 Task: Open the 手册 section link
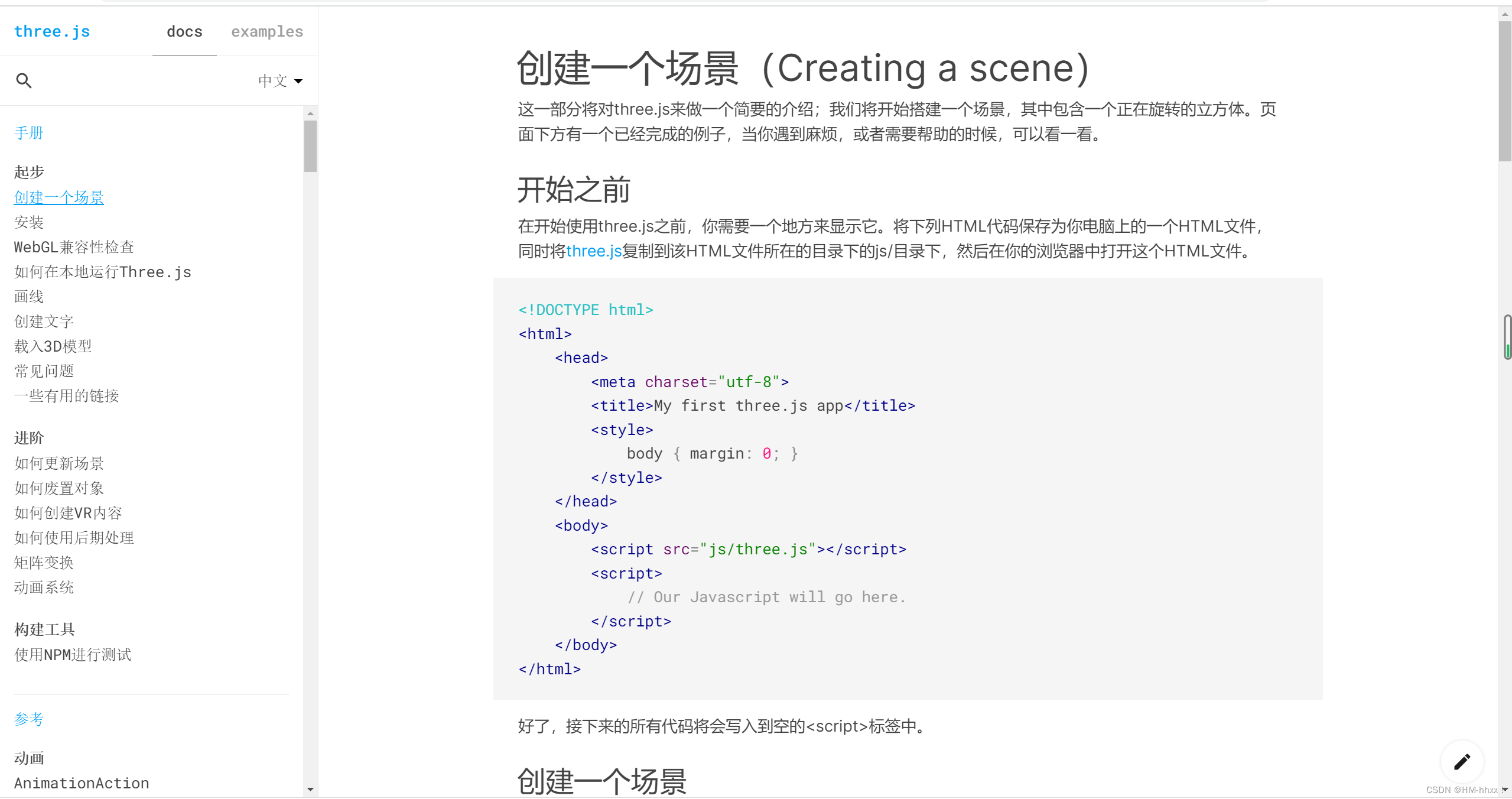[28, 133]
